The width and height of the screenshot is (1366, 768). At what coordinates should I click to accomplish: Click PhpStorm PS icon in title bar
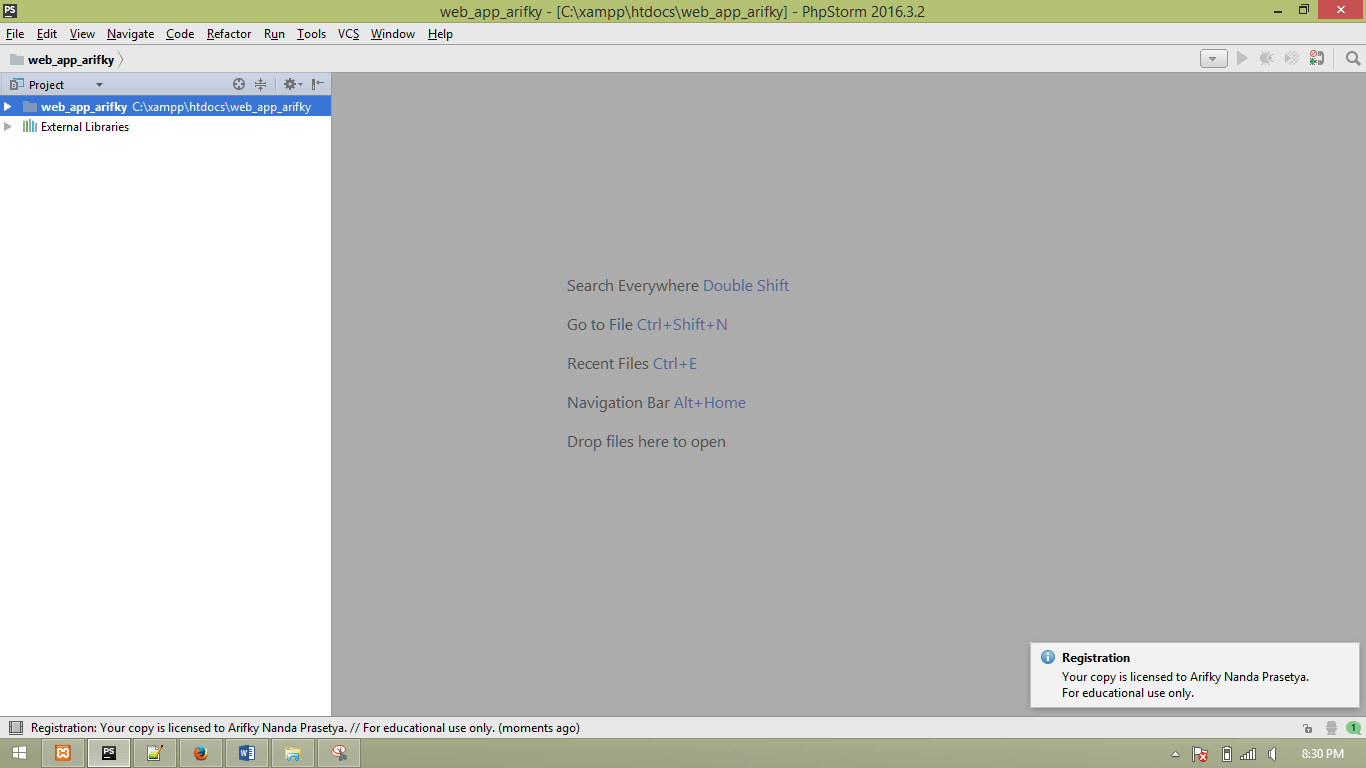coord(10,10)
